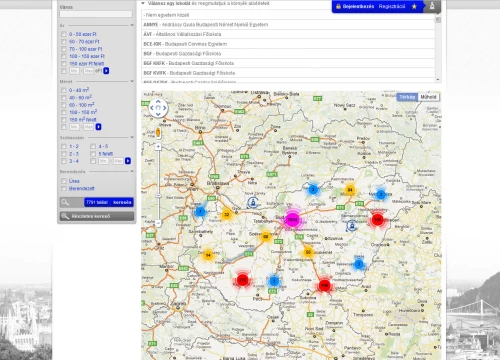Collapse the Ár price filter section arrow
Screen dimensions: 500x360
pos(132,25)
